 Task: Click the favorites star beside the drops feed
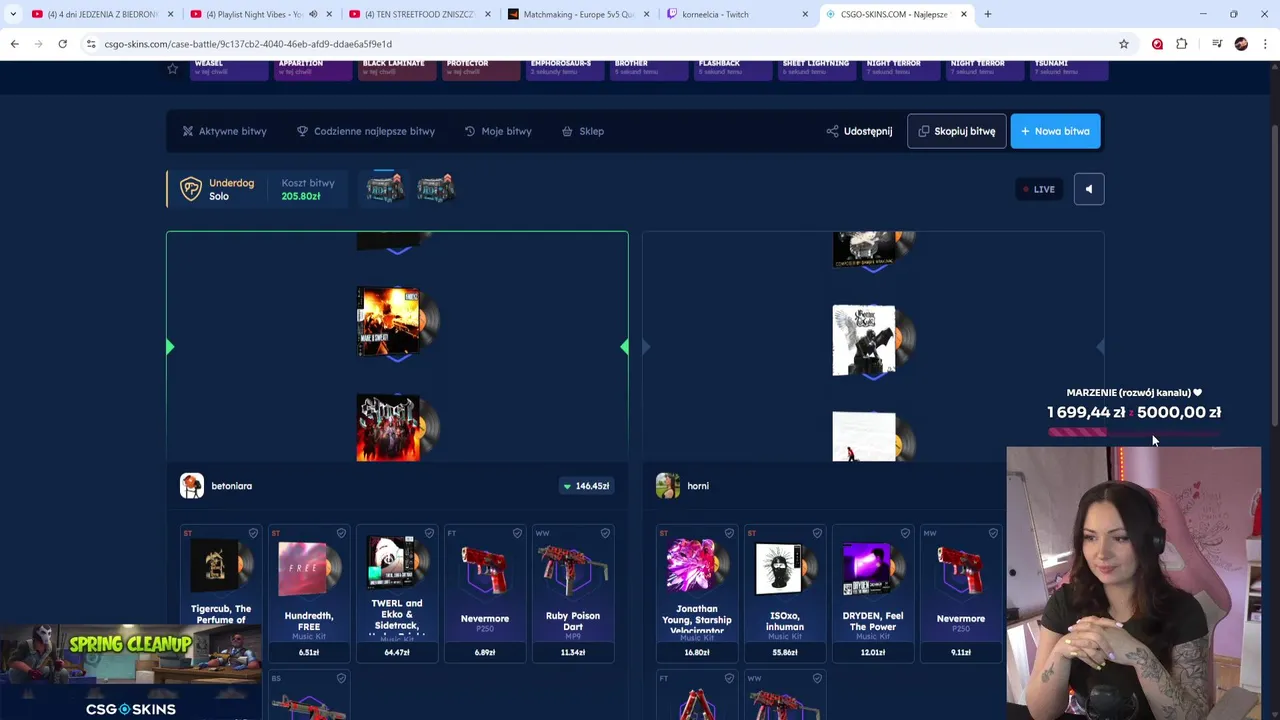tap(172, 68)
